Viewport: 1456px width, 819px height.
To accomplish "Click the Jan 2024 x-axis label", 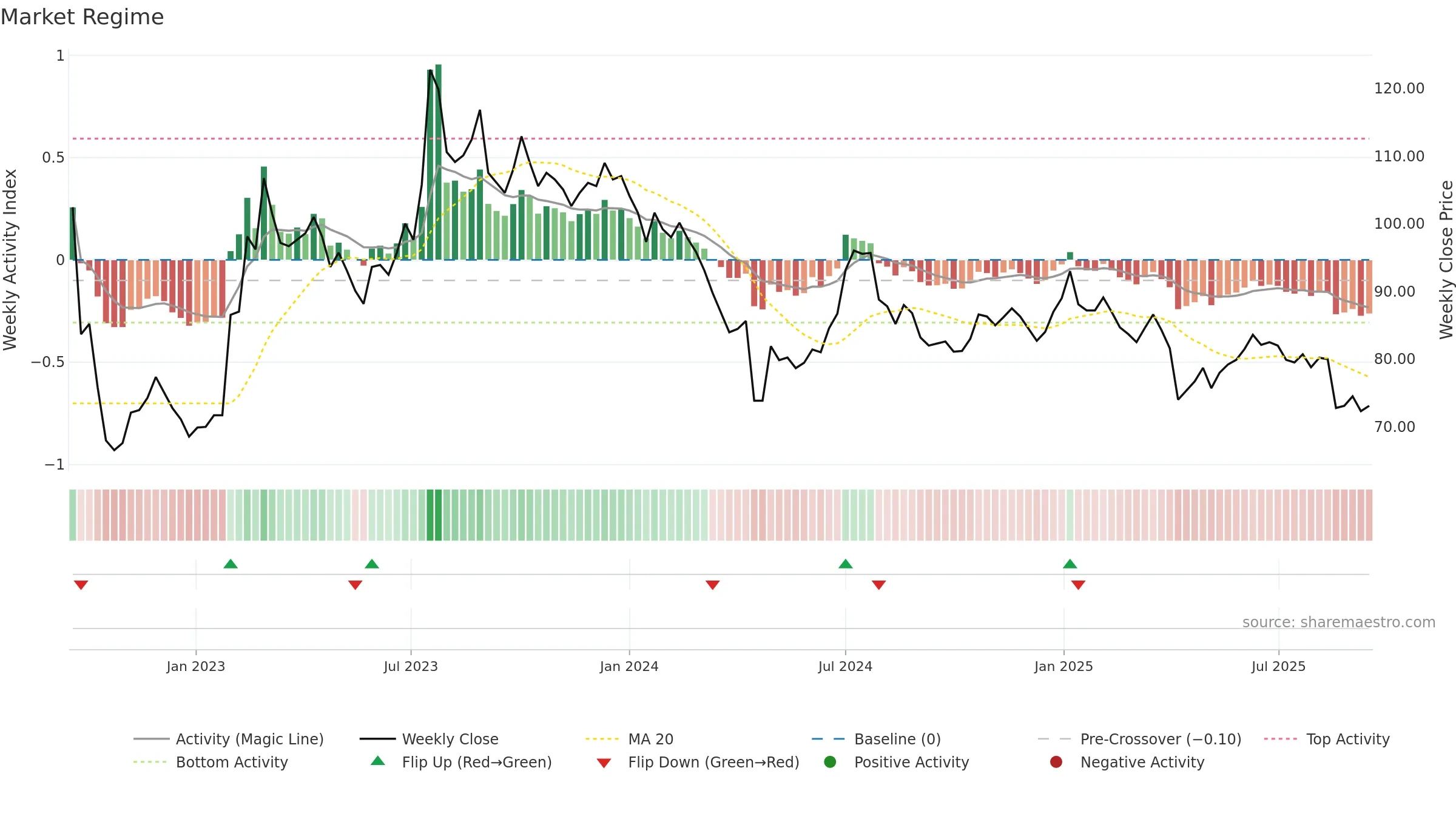I will (x=629, y=666).
